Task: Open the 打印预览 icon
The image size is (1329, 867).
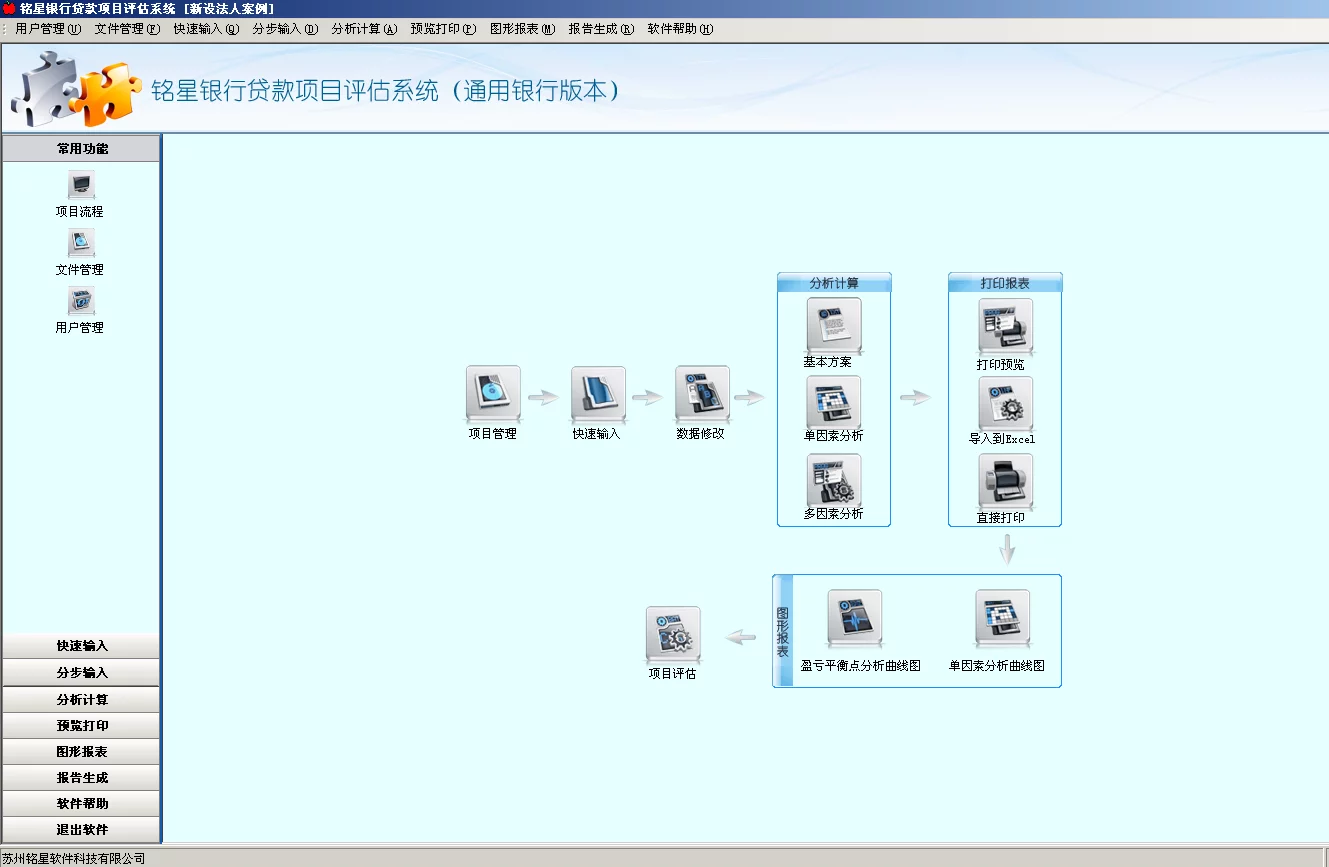Action: pos(1006,326)
